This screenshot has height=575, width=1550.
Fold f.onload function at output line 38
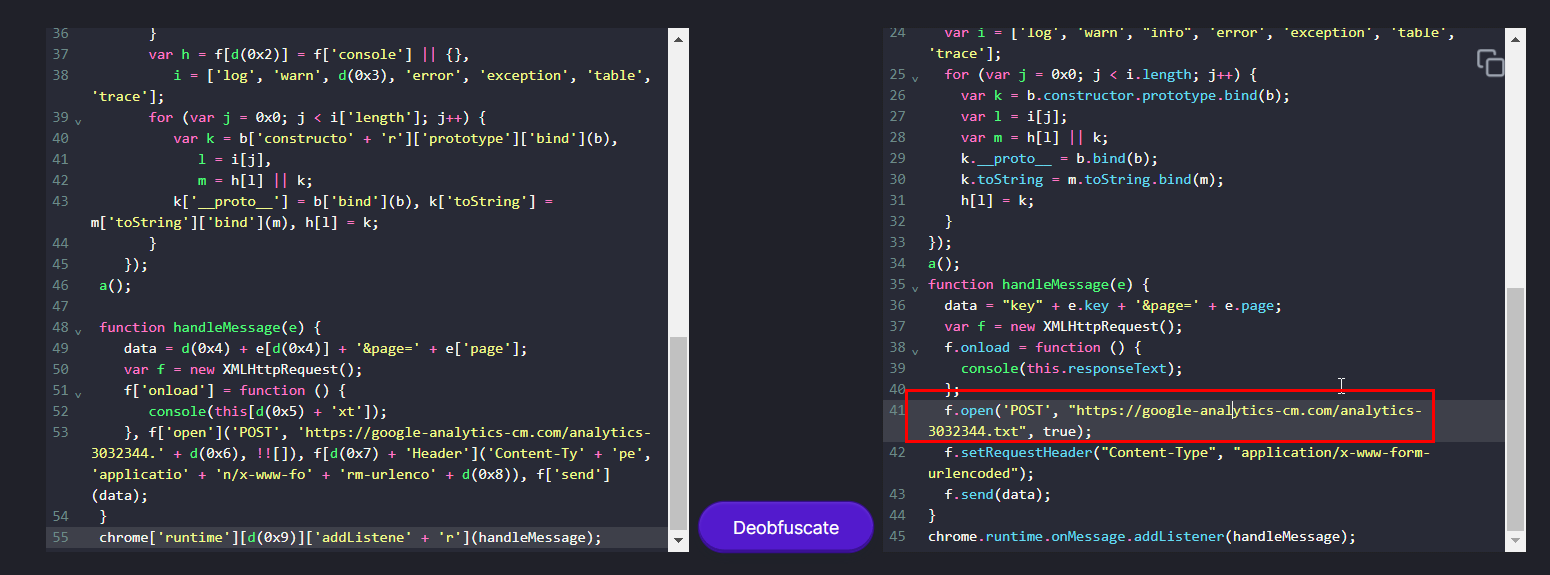914,351
